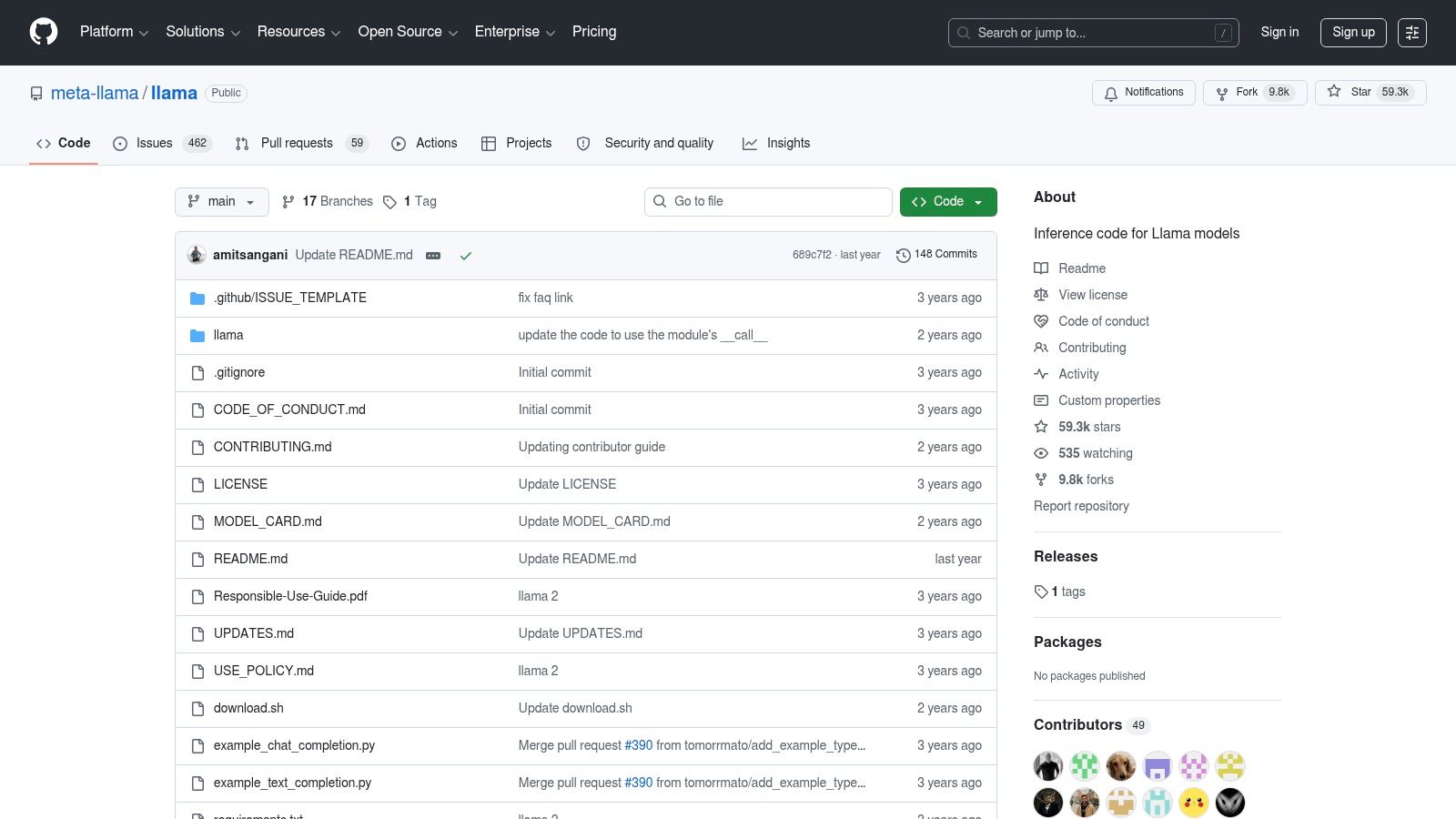Click magnifier icon in header search
1456x819 pixels.
pos(964,33)
